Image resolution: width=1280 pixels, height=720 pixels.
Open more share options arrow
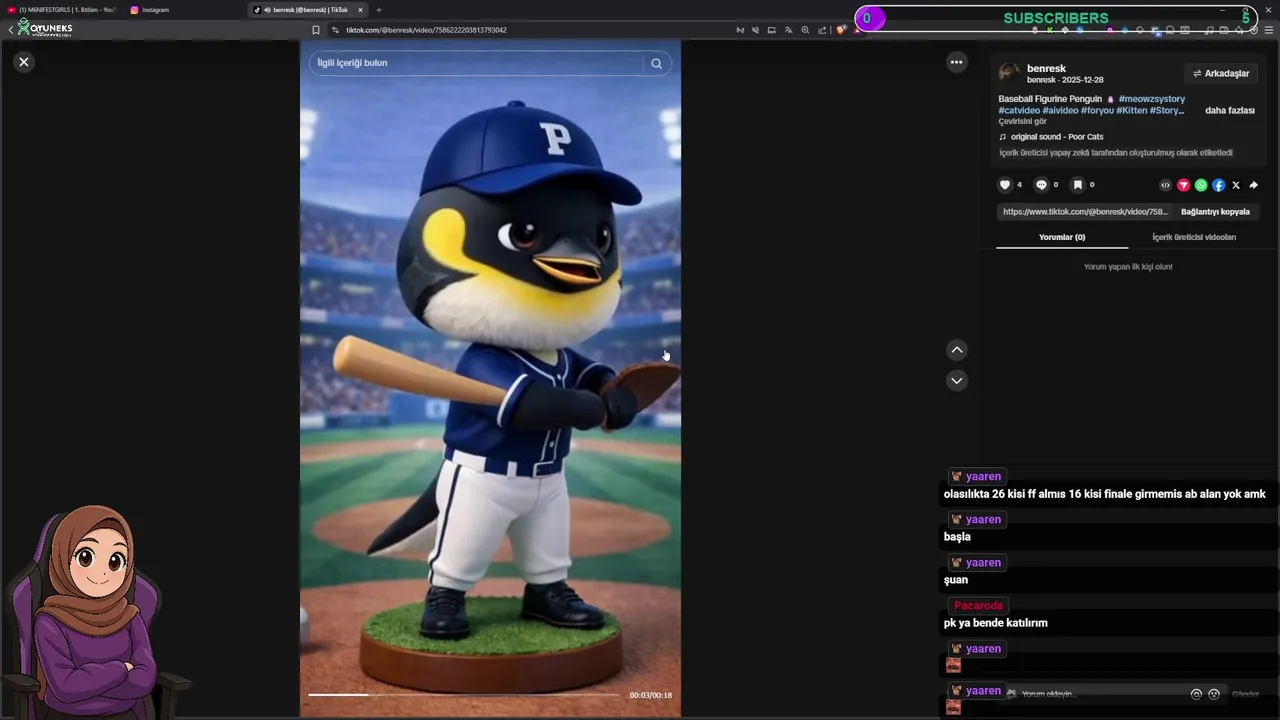1253,185
